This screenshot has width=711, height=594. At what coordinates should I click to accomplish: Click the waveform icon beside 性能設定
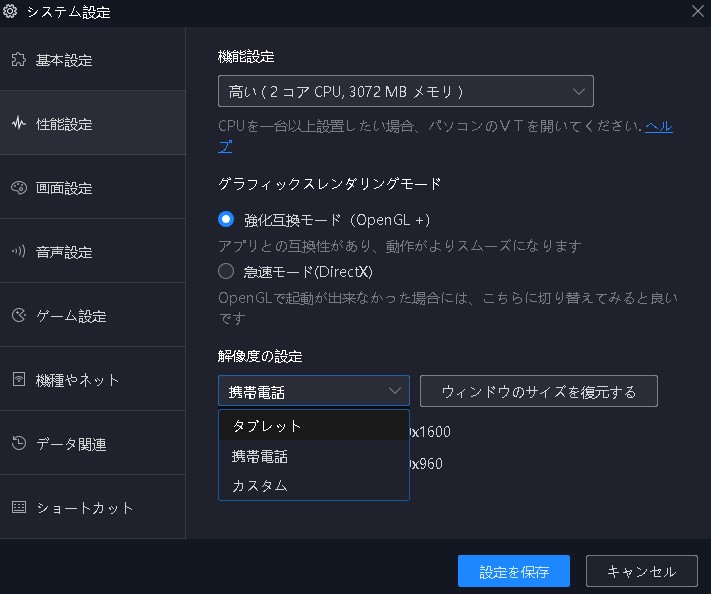click(x=19, y=123)
